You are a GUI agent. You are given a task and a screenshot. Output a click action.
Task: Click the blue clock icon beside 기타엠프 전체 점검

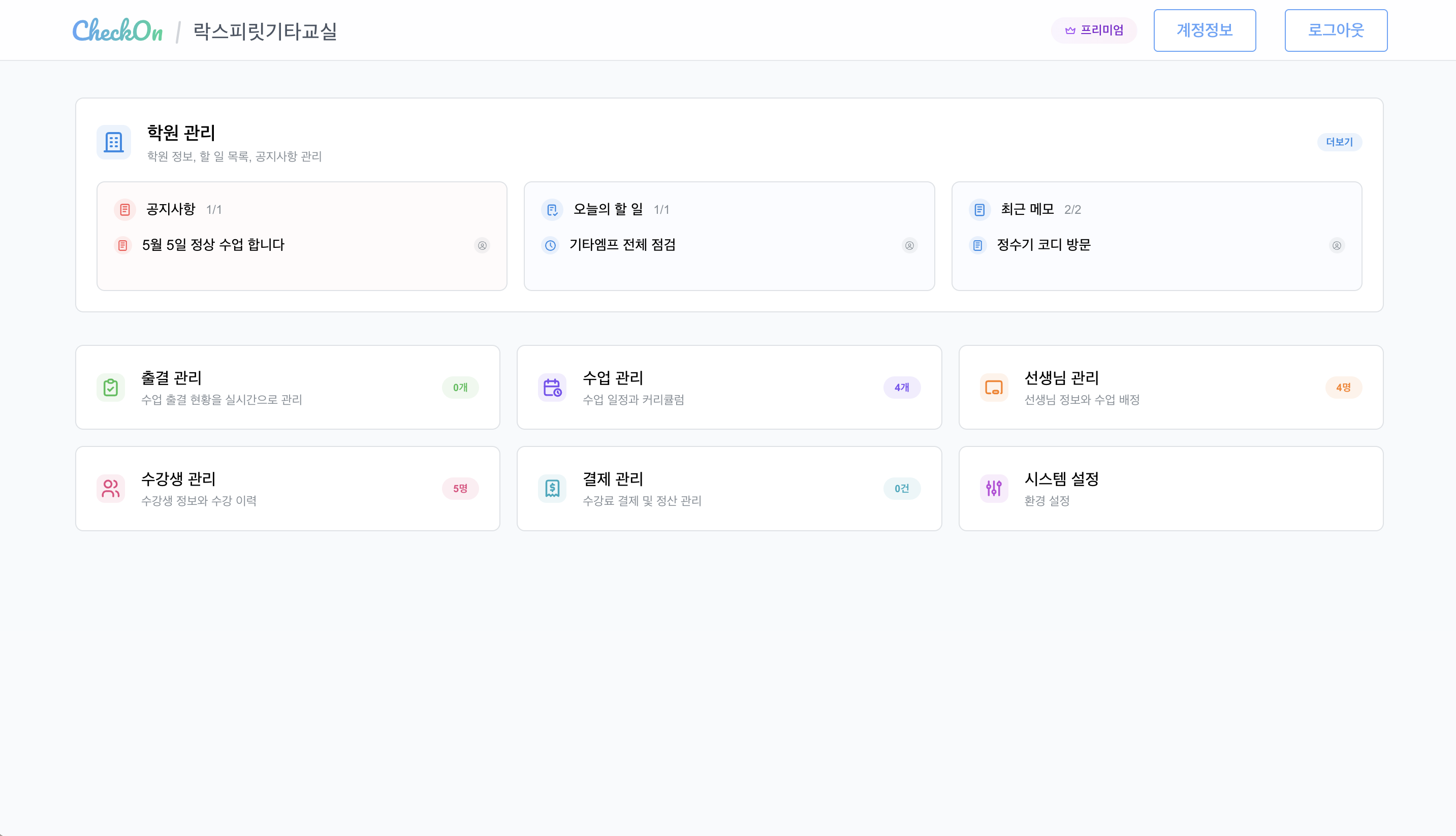point(551,246)
